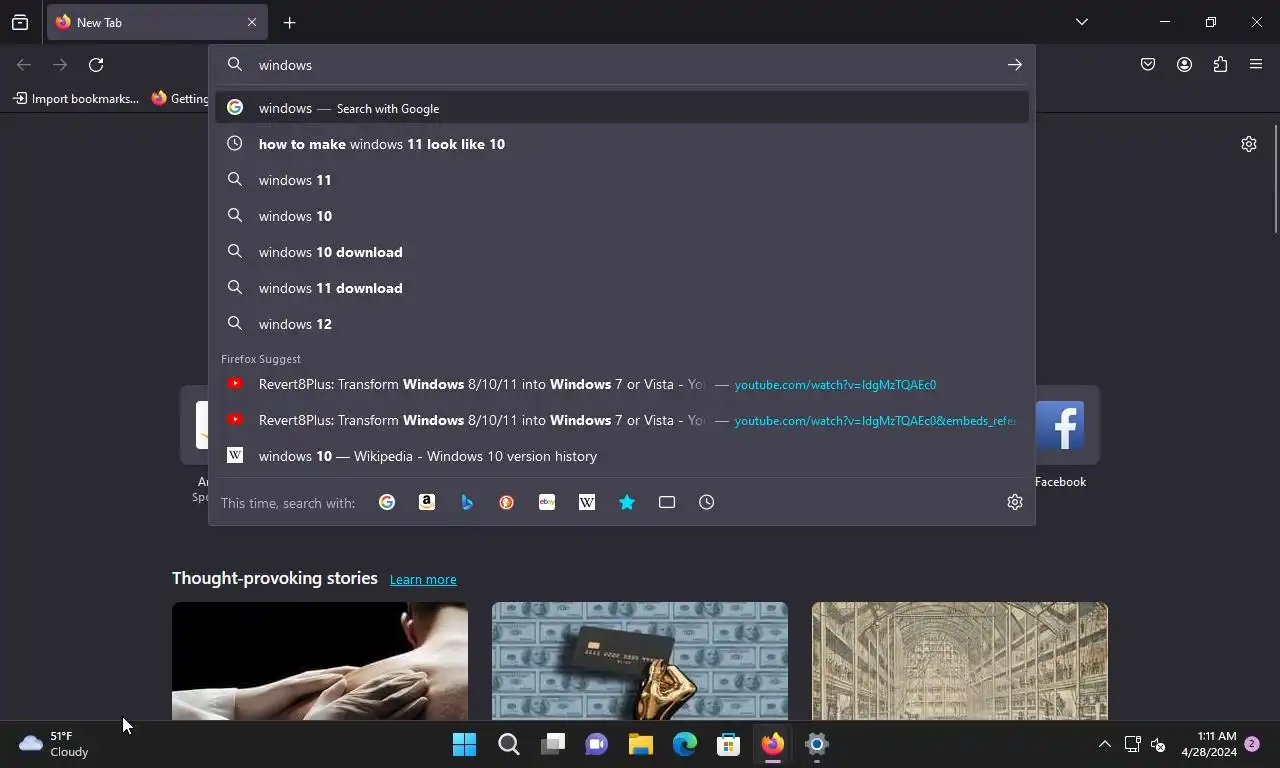Open the muted volume tray icon
Viewport: 1280px width, 768px height.
point(1158,744)
